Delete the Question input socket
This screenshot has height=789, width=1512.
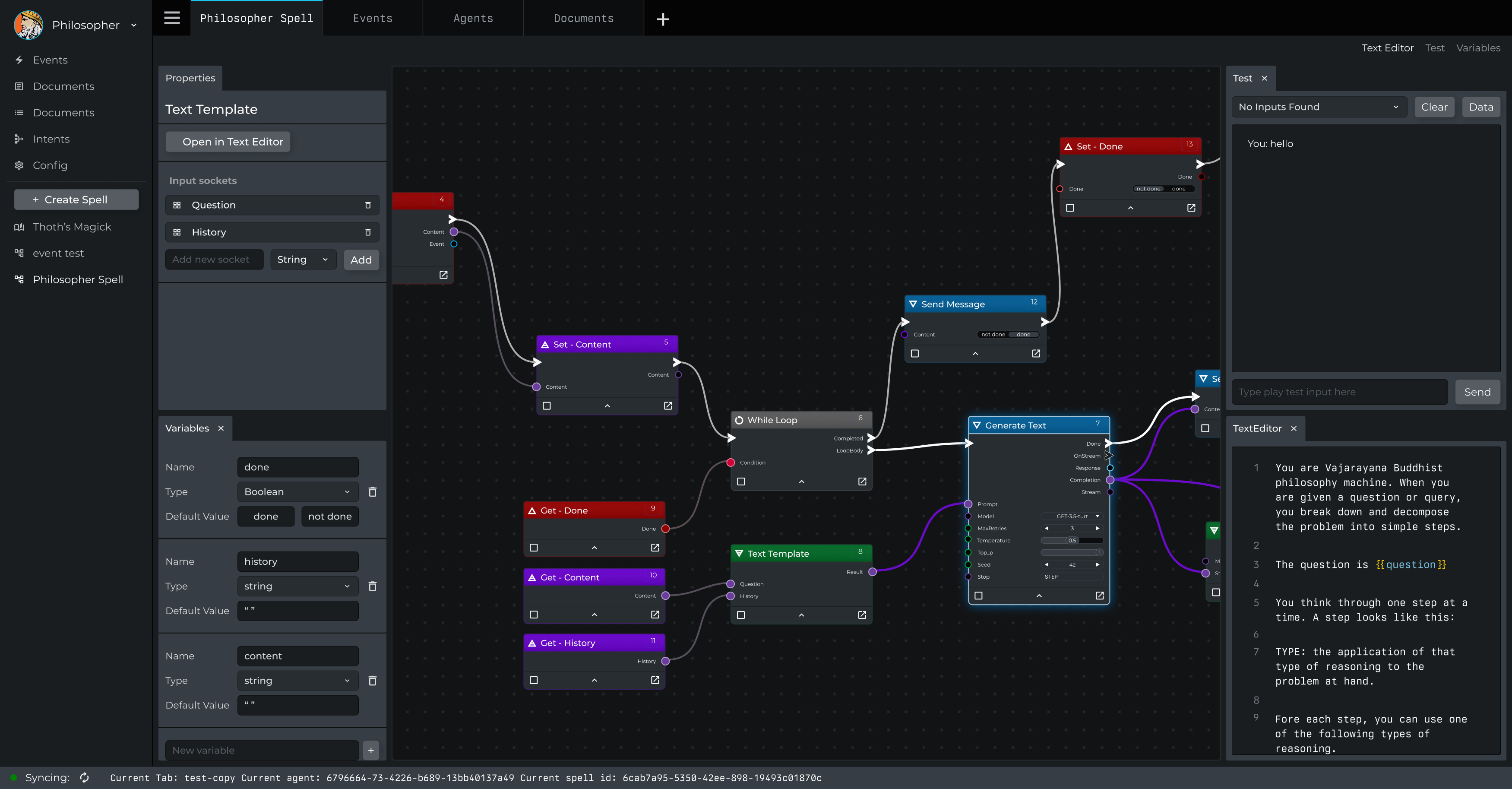(x=368, y=205)
